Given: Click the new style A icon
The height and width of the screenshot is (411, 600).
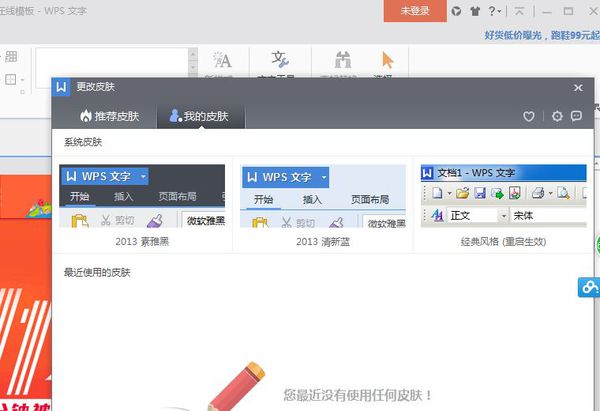Looking at the screenshot, I should click(x=222, y=60).
